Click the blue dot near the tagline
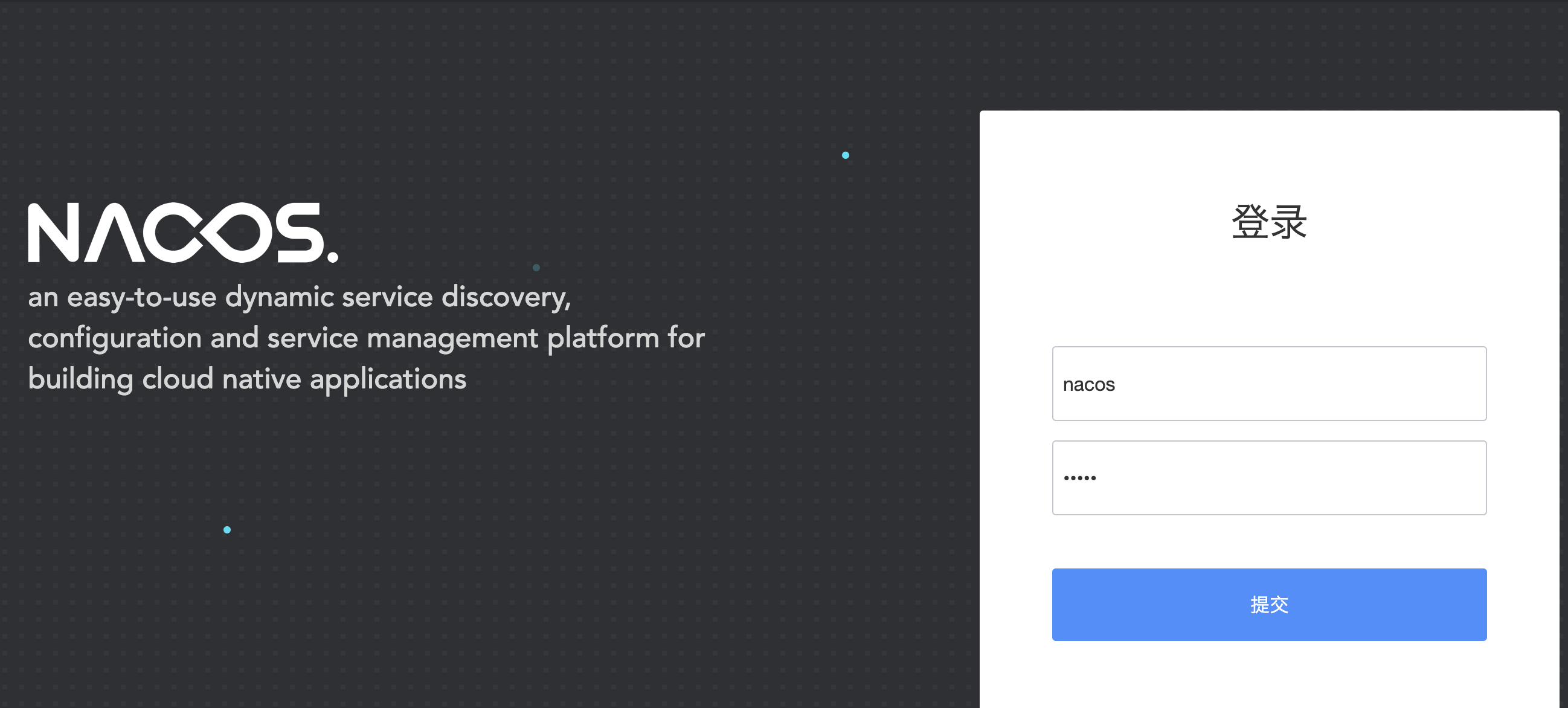 coord(535,267)
